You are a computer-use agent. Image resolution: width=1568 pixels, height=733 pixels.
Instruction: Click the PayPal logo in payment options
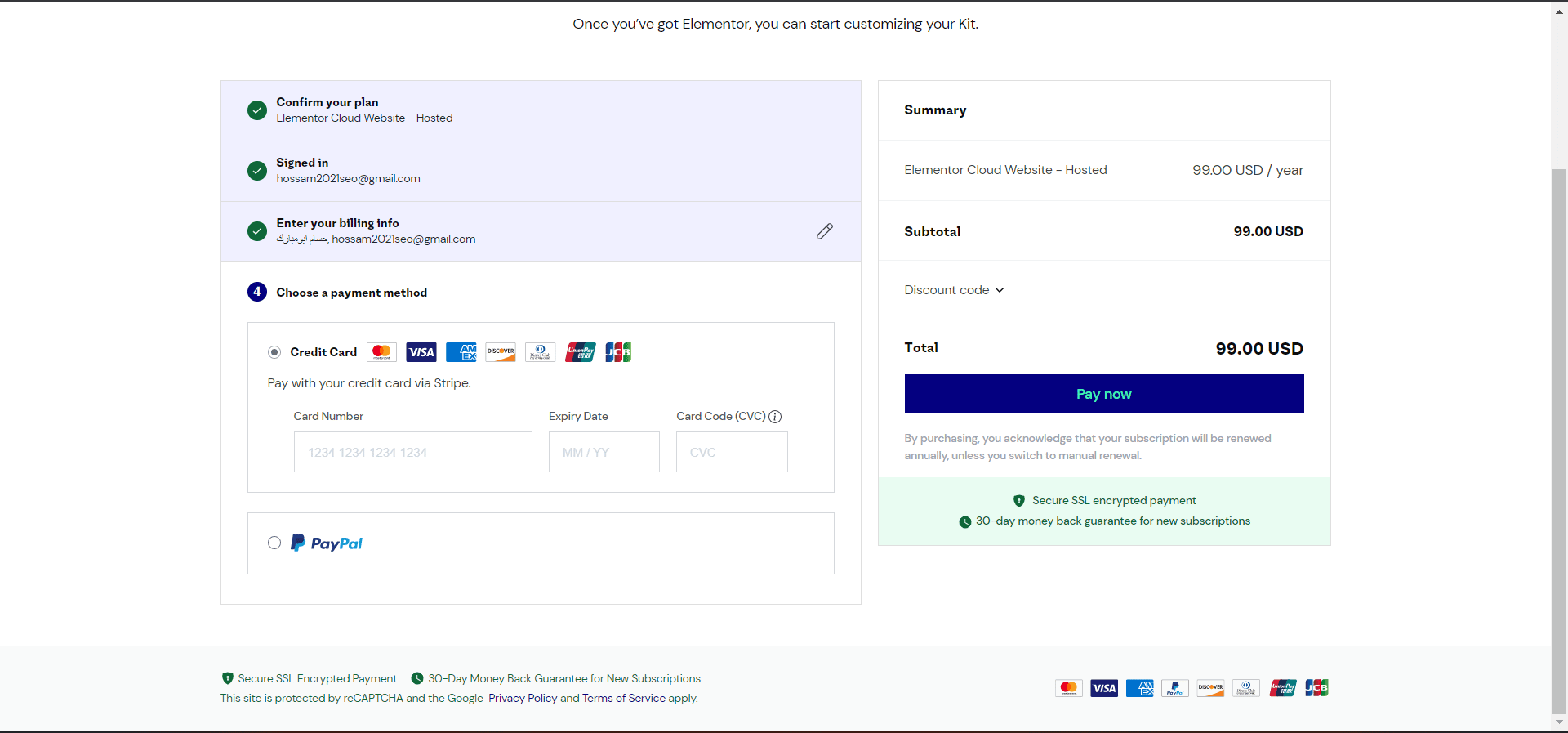pyautogui.click(x=327, y=543)
